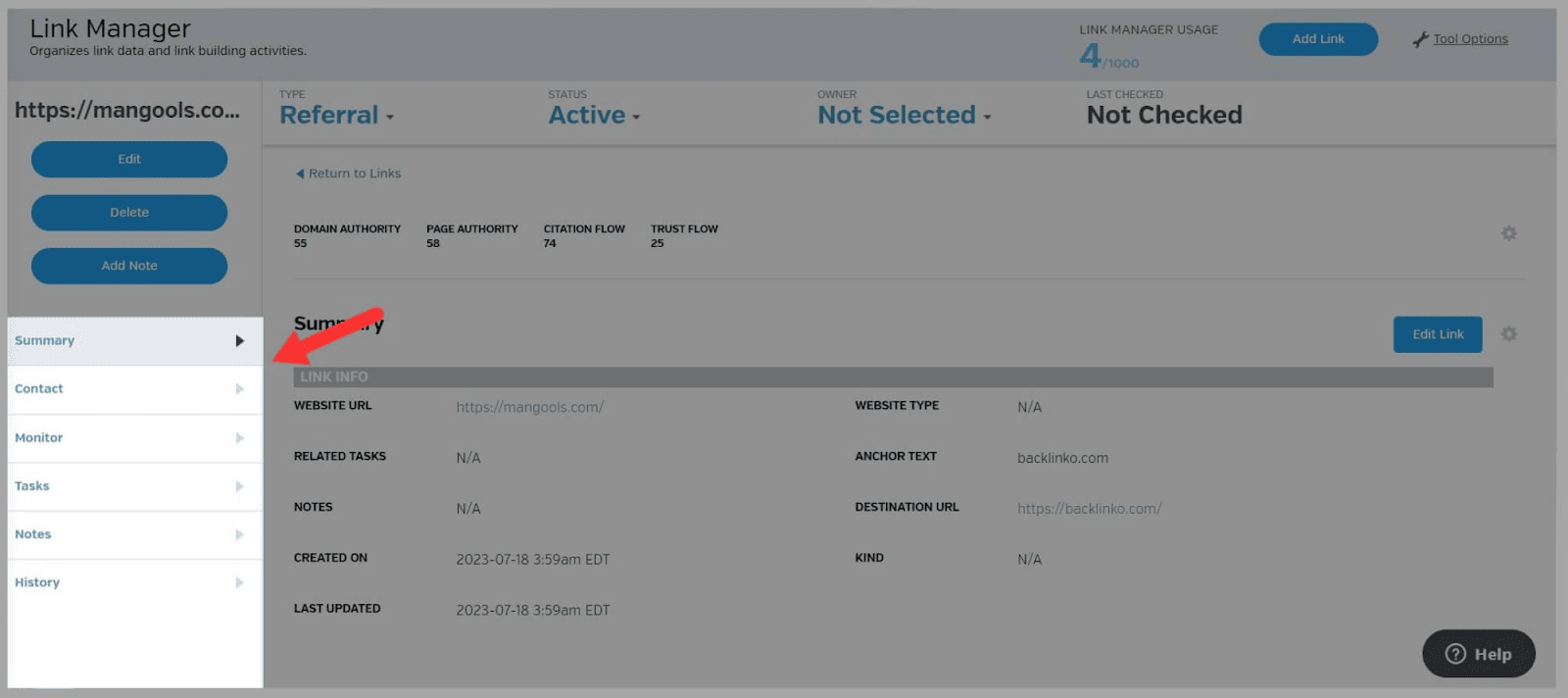This screenshot has height=698, width=1568.
Task: Switch to the Monitor section
Action: click(39, 438)
